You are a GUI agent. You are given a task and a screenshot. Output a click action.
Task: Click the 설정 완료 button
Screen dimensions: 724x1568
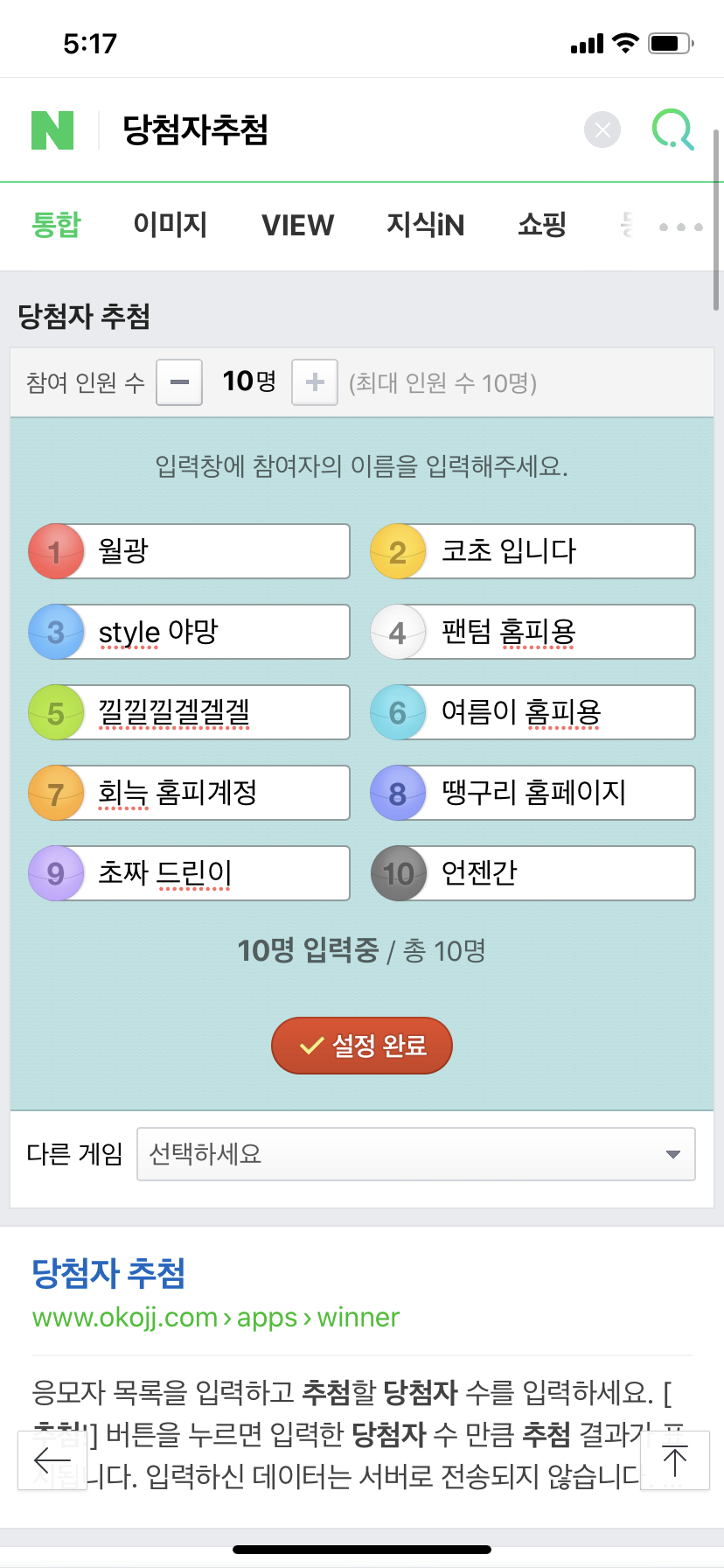[x=362, y=1046]
